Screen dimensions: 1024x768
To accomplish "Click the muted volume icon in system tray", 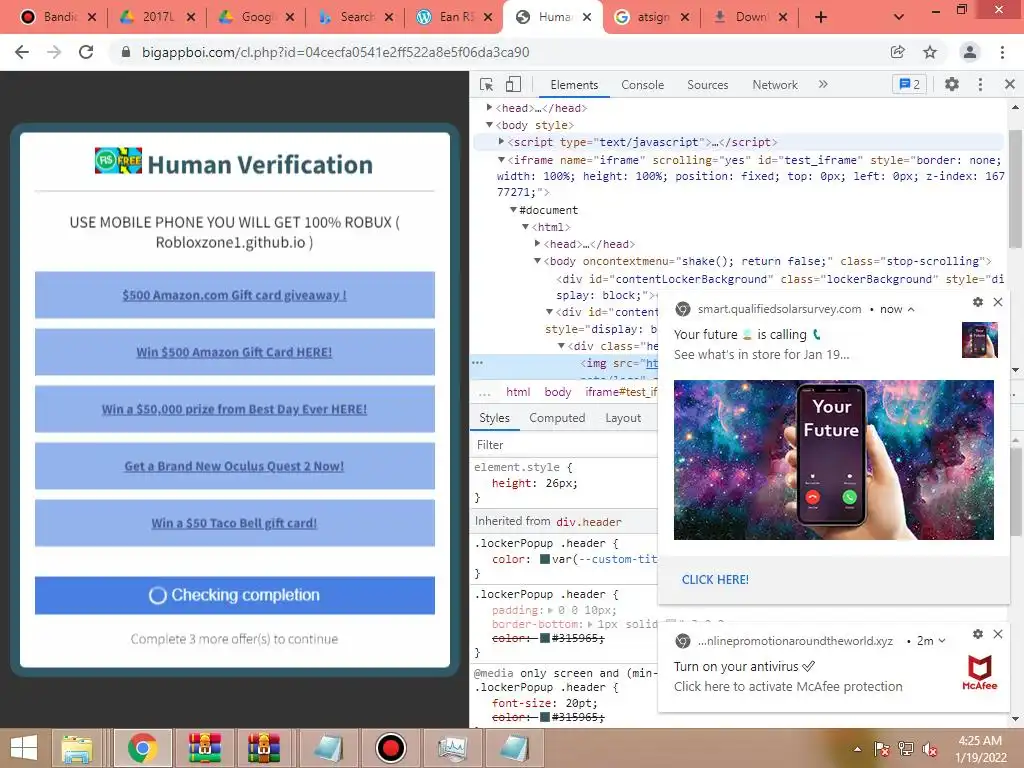I will (929, 749).
